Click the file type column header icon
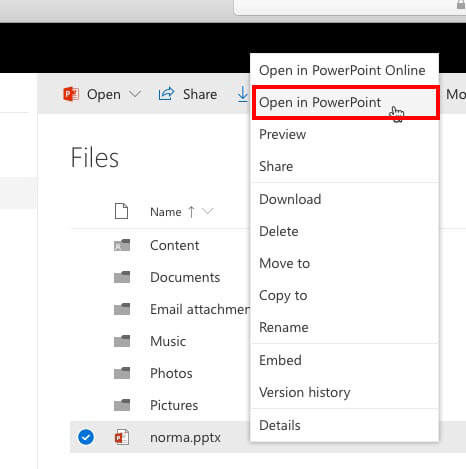466x469 pixels. coord(121,211)
